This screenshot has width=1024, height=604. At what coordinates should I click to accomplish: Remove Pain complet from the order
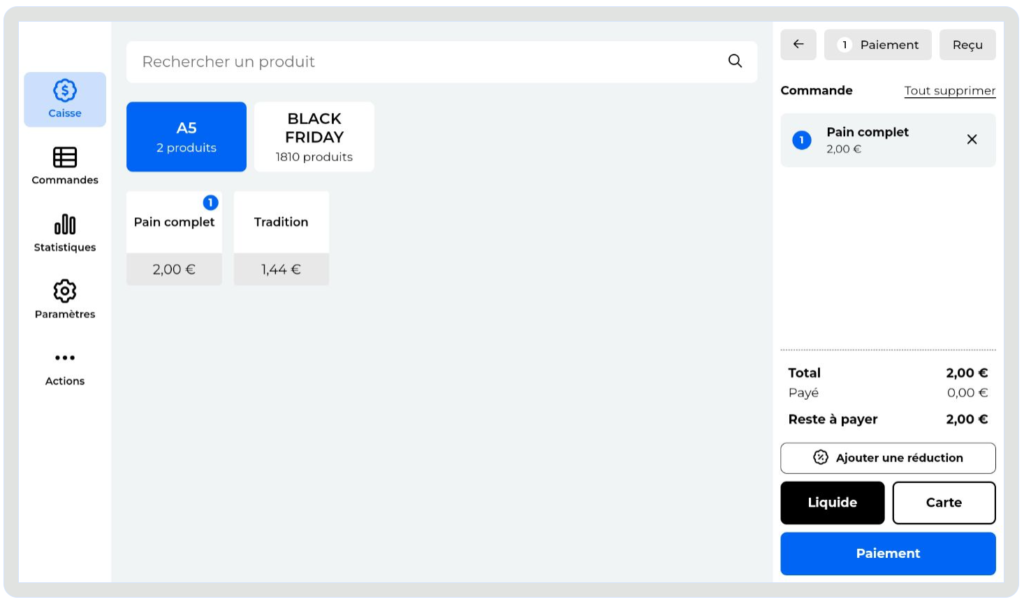tap(972, 140)
